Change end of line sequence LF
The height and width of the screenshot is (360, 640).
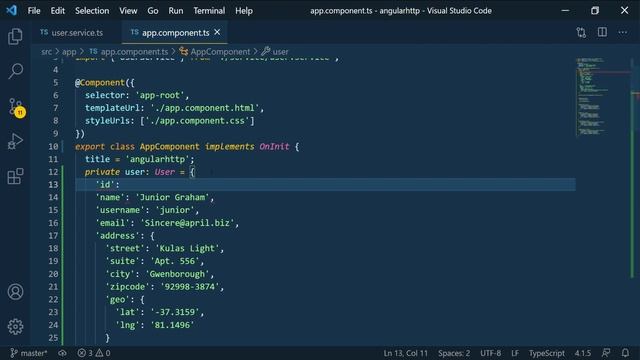515,353
